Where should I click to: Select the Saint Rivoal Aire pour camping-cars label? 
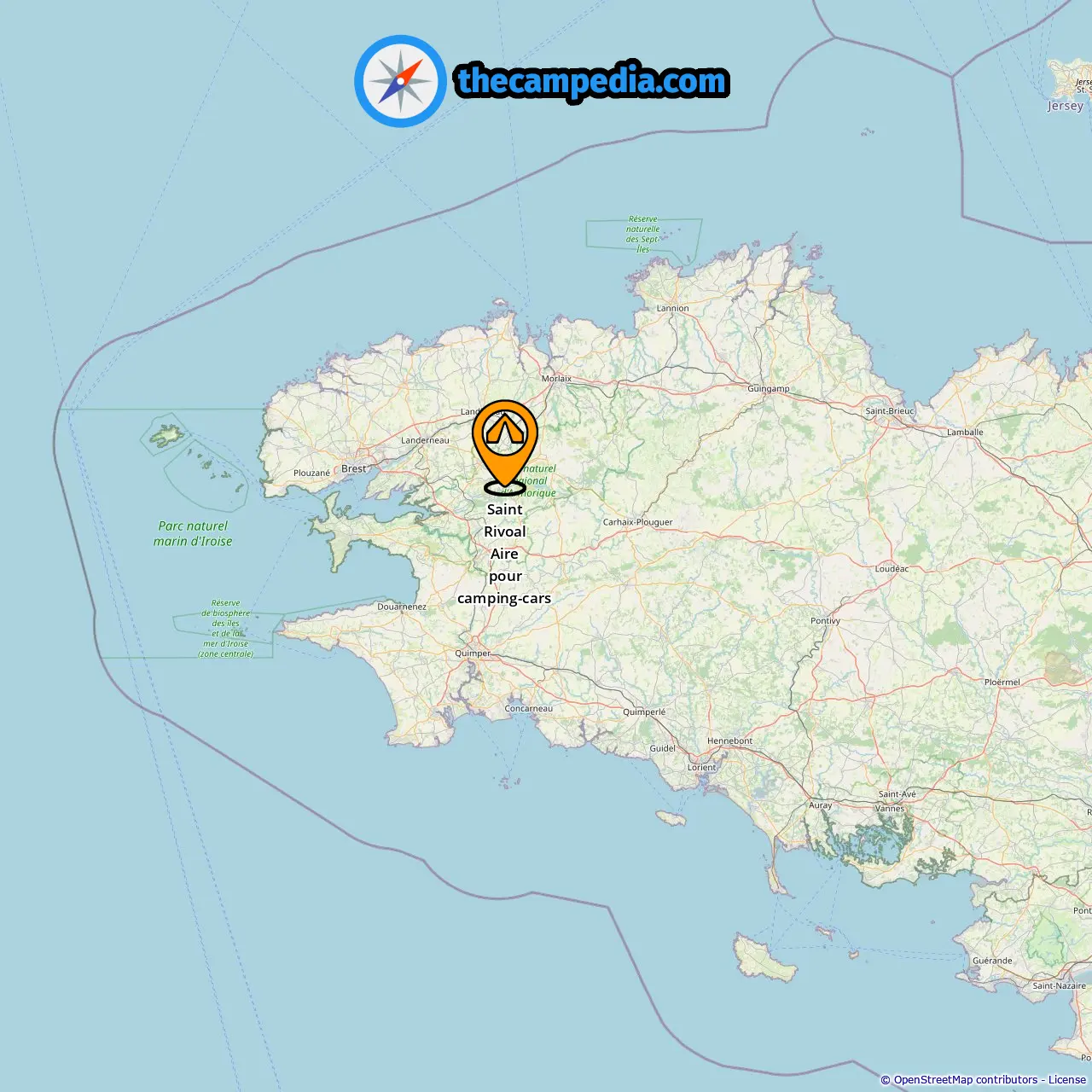504,554
